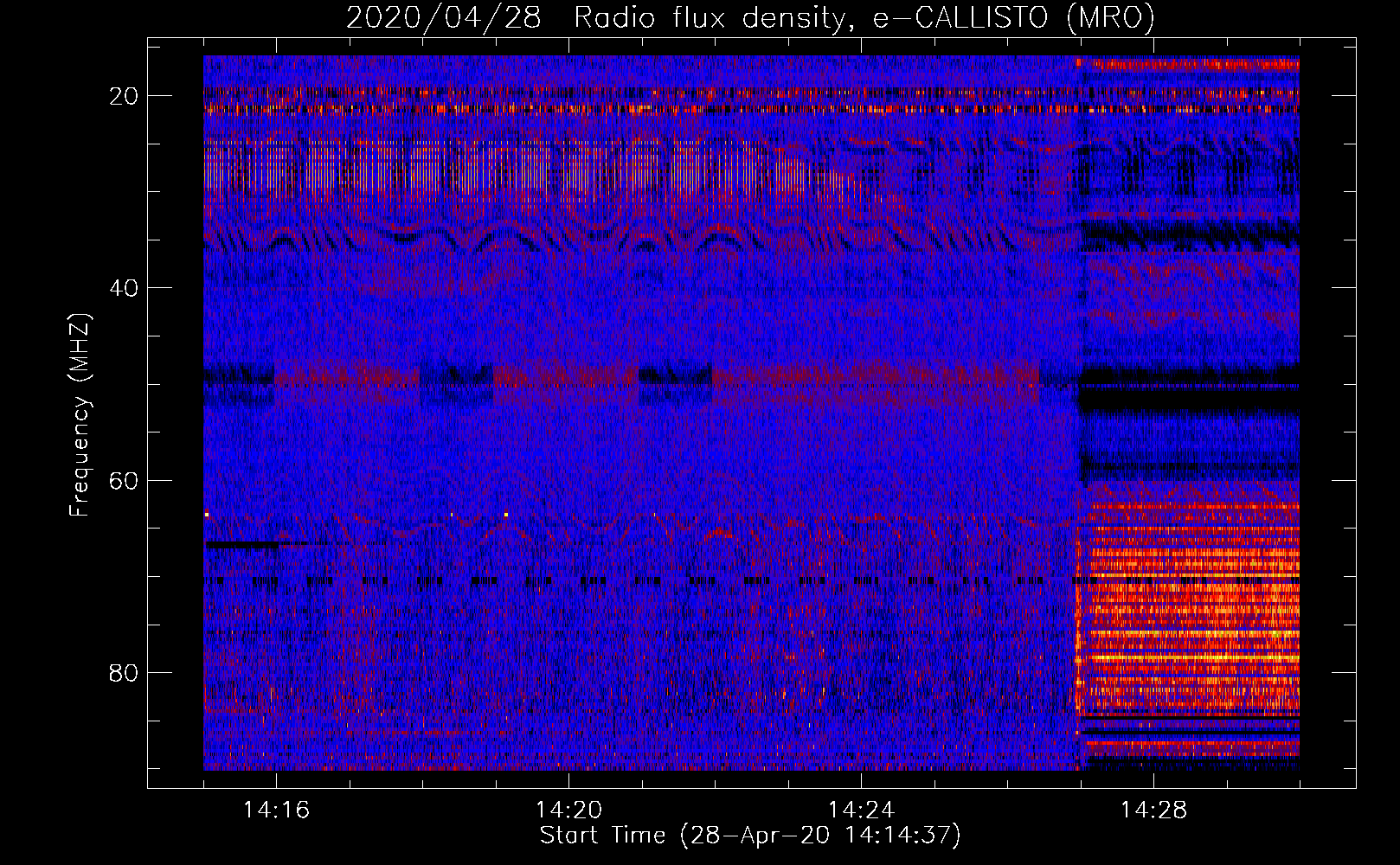Click the frequency tick label "80"
This screenshot has width=1400, height=865.
point(124,673)
